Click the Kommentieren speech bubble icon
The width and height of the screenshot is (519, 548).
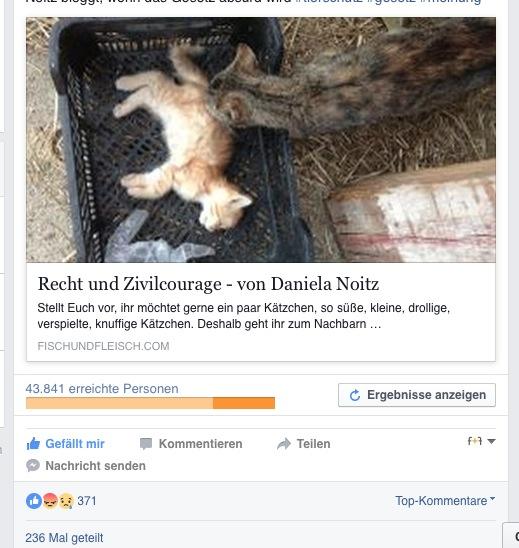tap(146, 444)
